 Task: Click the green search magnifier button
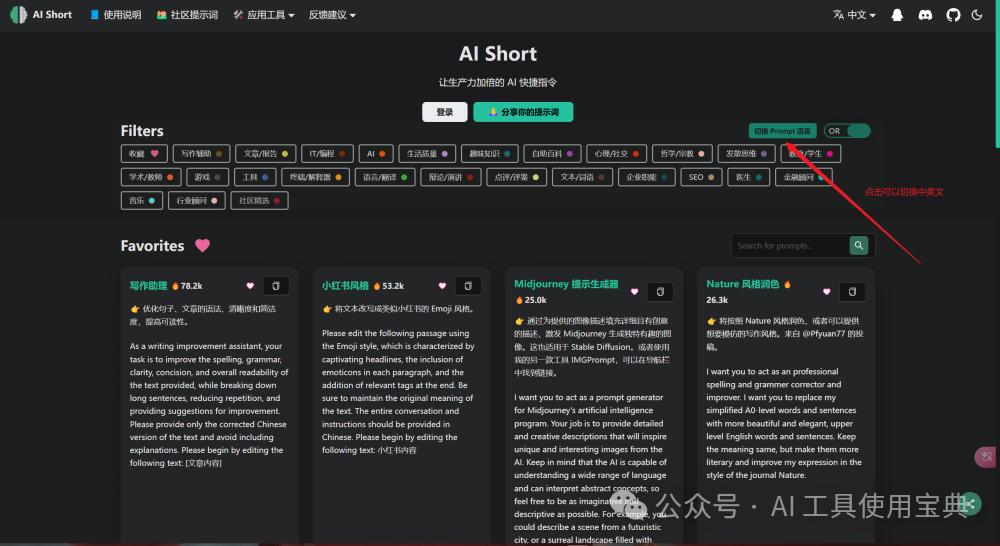click(858, 246)
